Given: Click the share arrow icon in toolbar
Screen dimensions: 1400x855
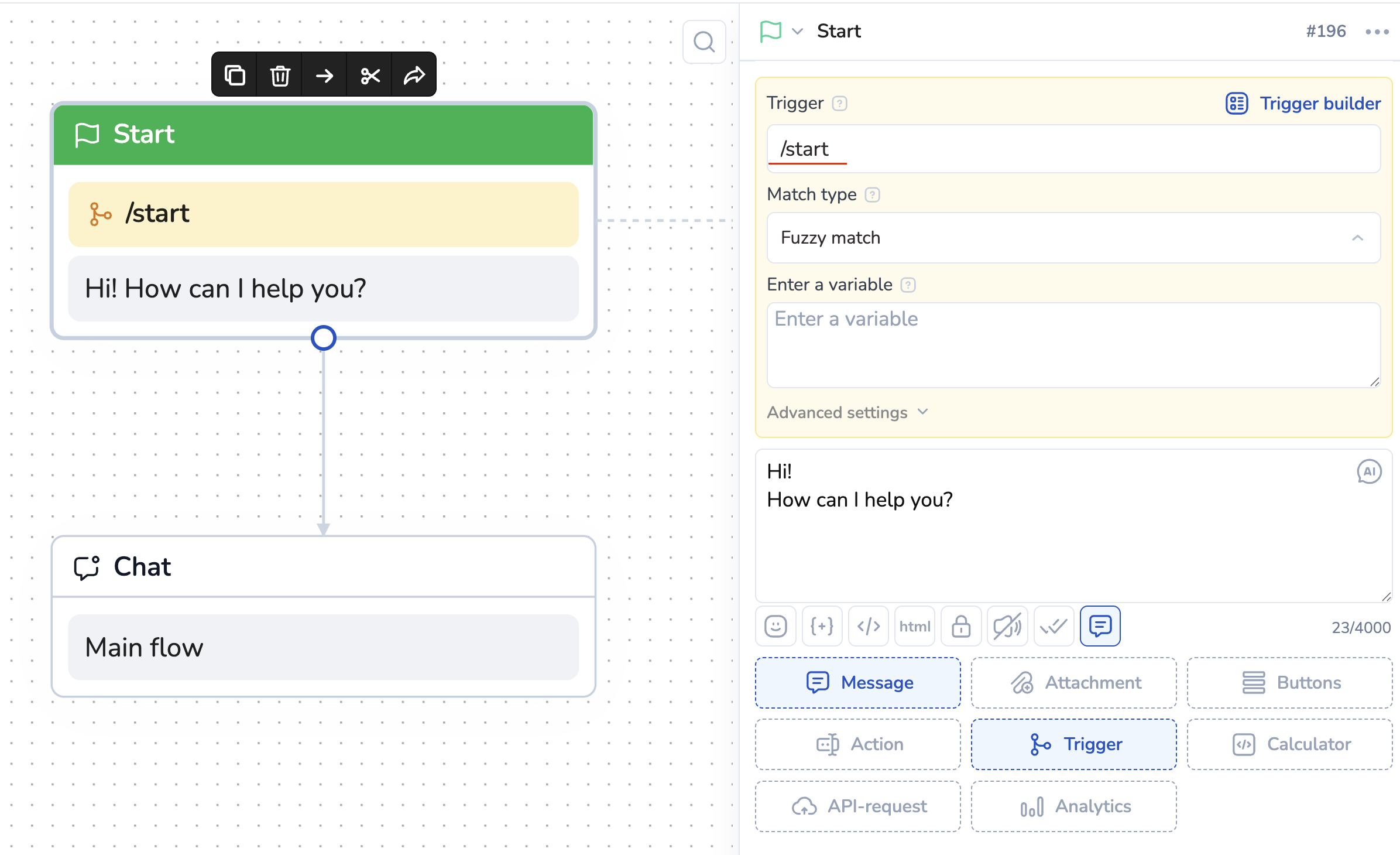Looking at the screenshot, I should [414, 75].
